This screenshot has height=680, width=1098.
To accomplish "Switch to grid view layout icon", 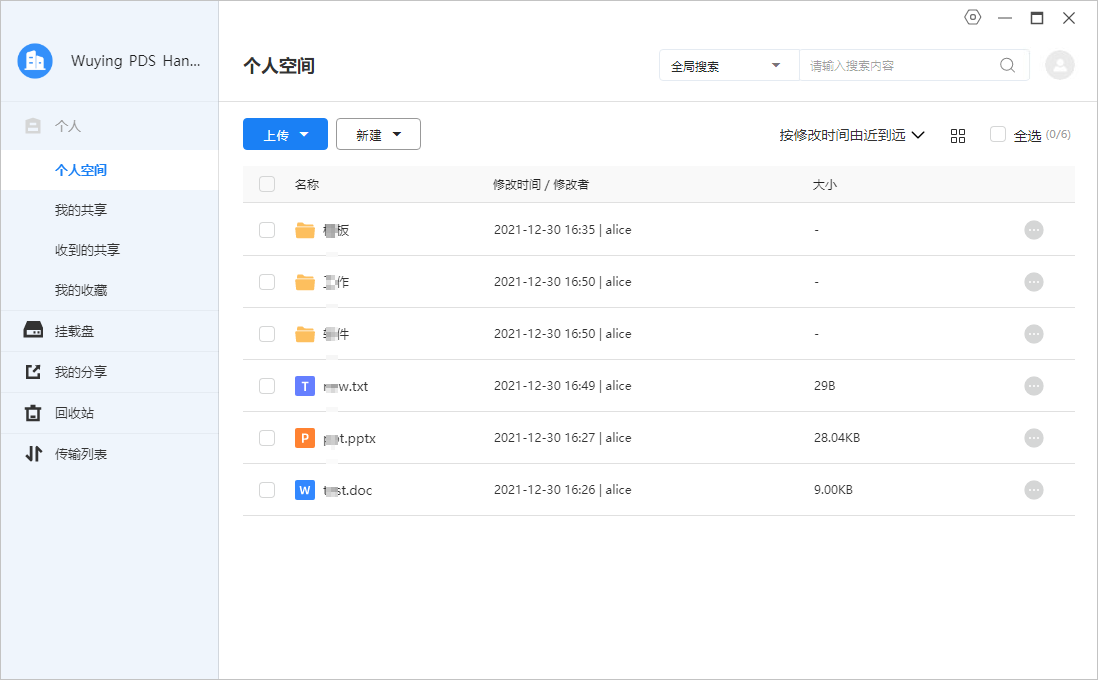I will pos(958,136).
